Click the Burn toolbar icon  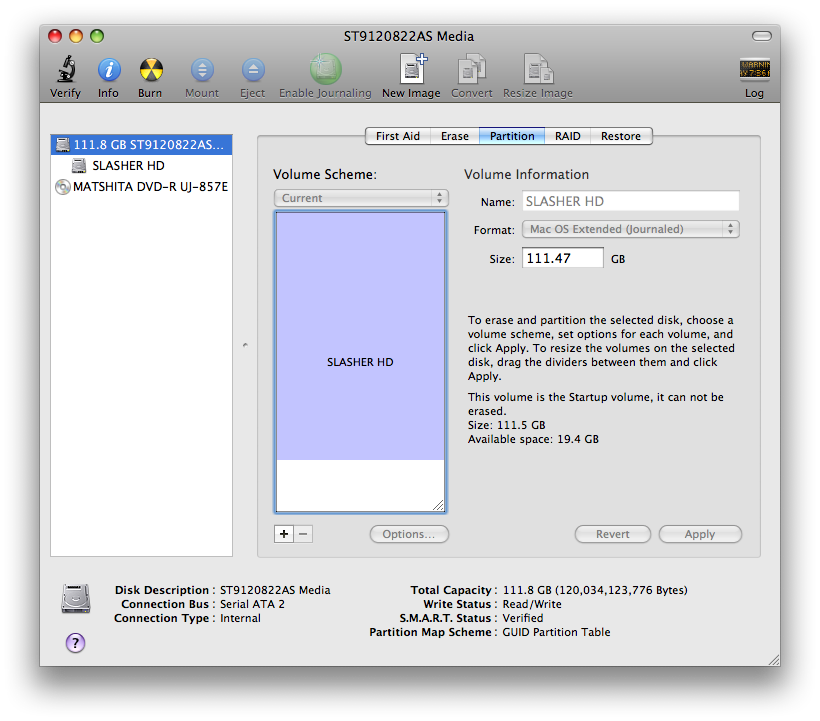pos(151,70)
